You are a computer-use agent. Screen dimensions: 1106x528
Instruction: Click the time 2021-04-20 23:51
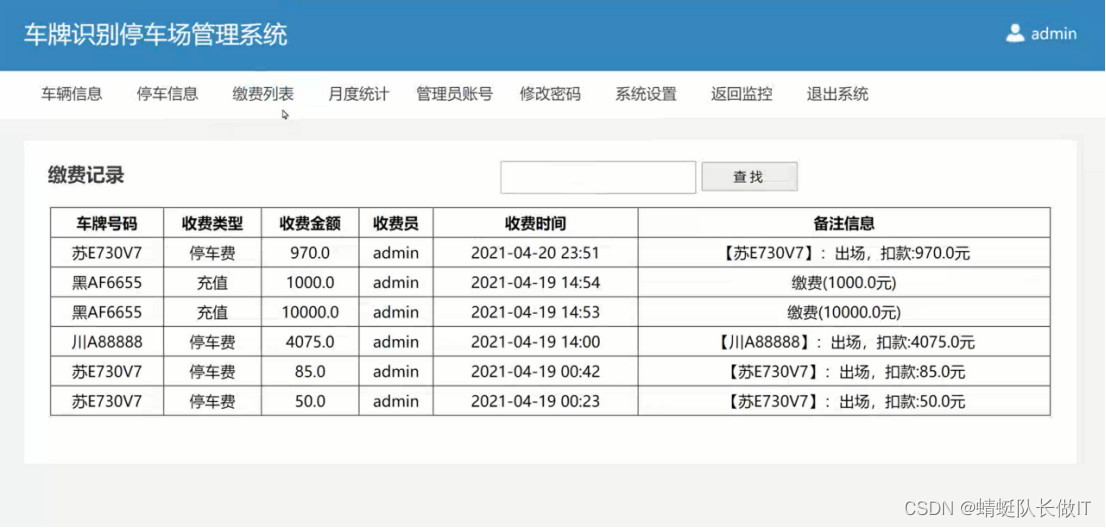pyautogui.click(x=535, y=253)
